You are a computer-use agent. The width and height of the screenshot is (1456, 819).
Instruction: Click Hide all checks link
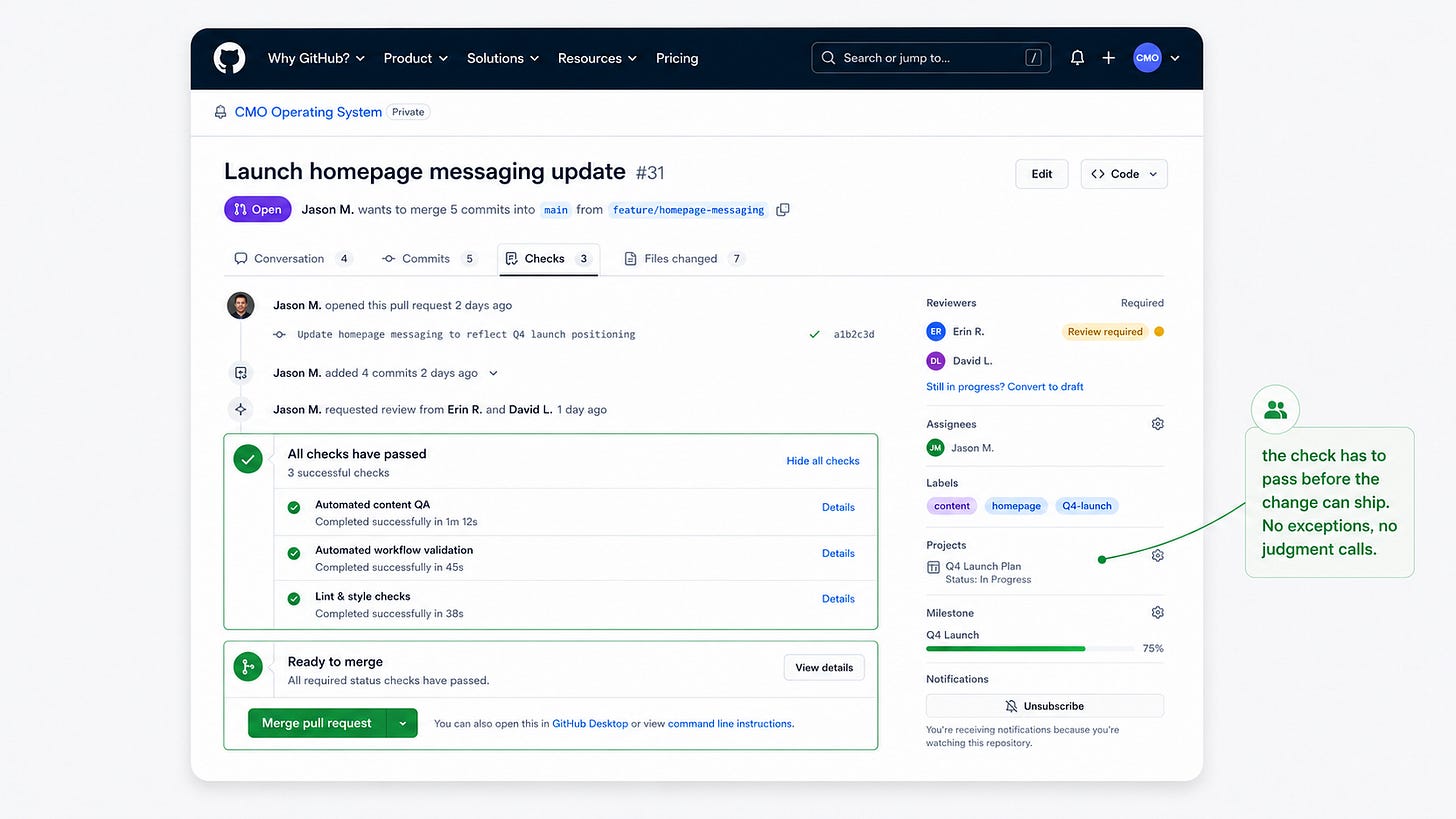point(823,461)
